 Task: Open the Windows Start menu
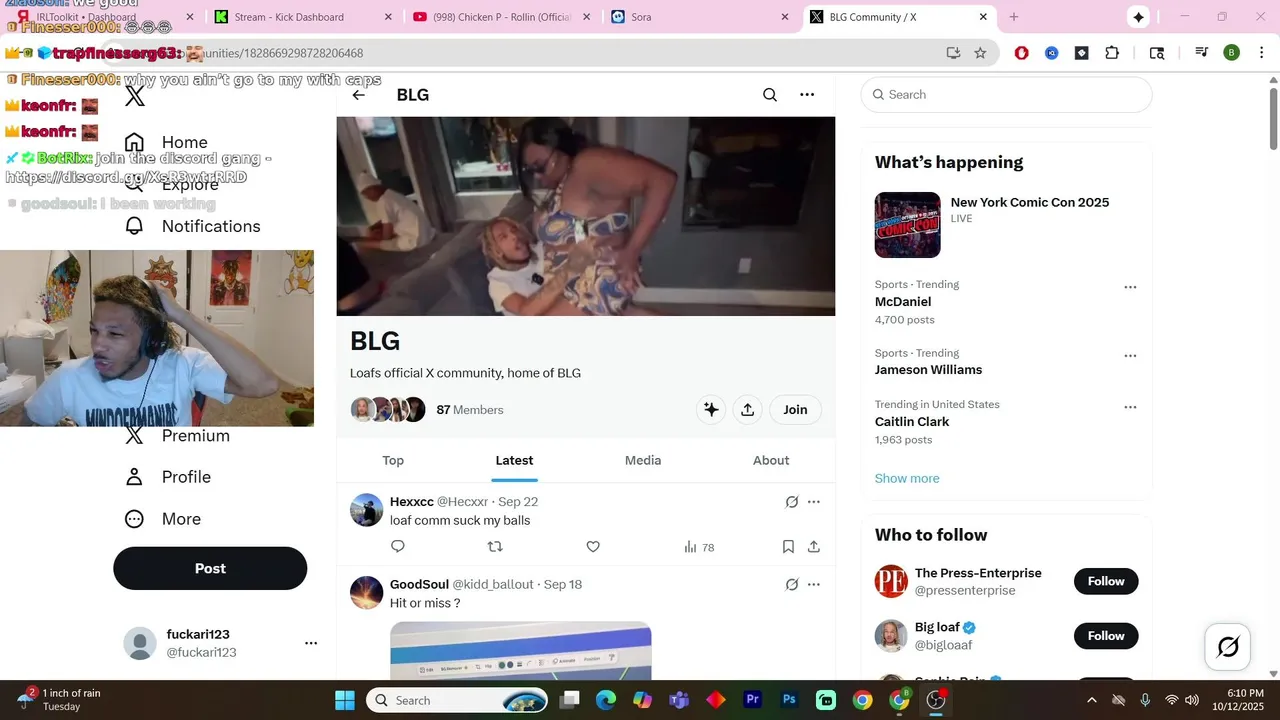[x=345, y=700]
